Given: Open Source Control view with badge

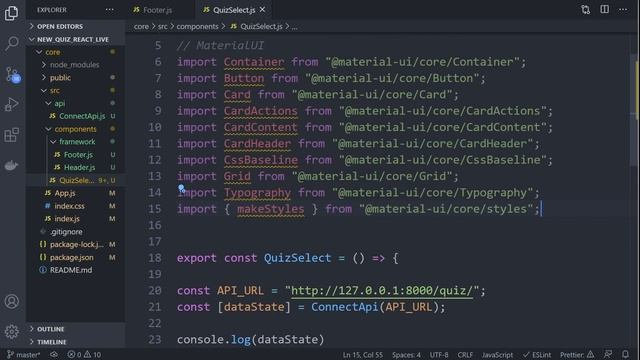Looking at the screenshot, I should click(x=13, y=75).
